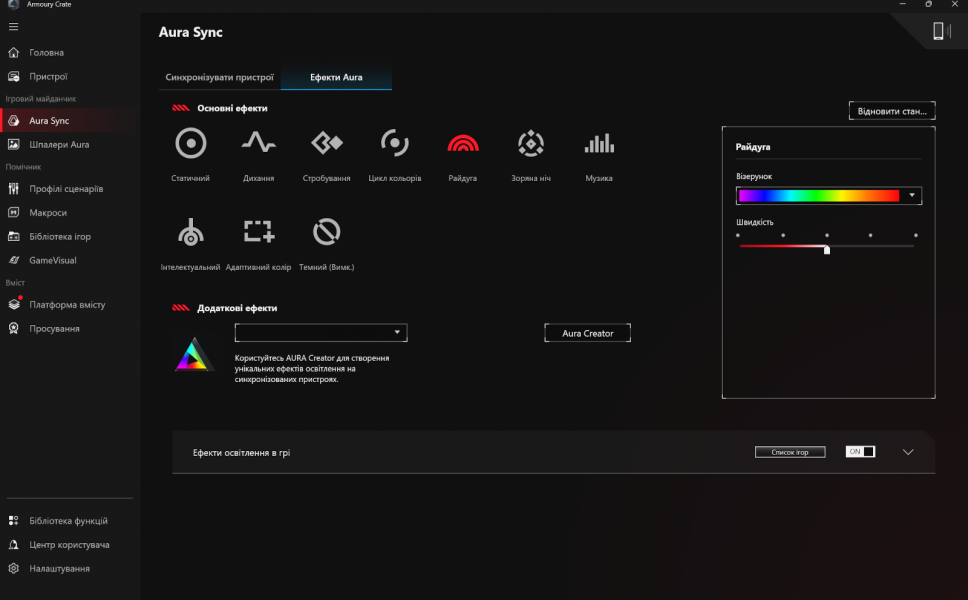
Task: Select the Adaptive Color (Адаптивний колір) effect
Action: [258, 231]
